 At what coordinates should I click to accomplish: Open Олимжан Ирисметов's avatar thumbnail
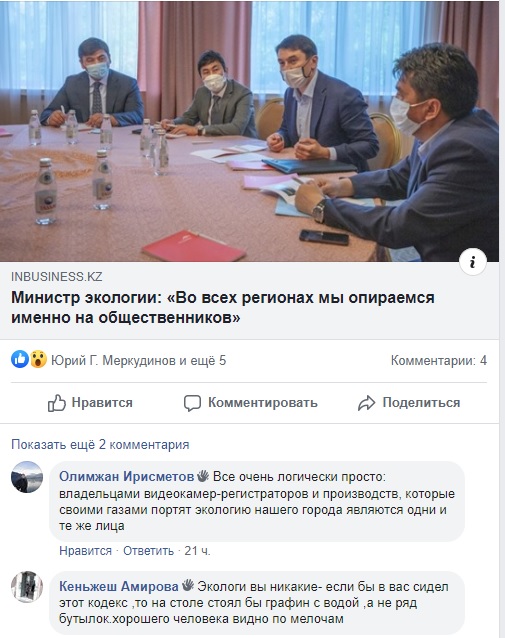tap(27, 477)
